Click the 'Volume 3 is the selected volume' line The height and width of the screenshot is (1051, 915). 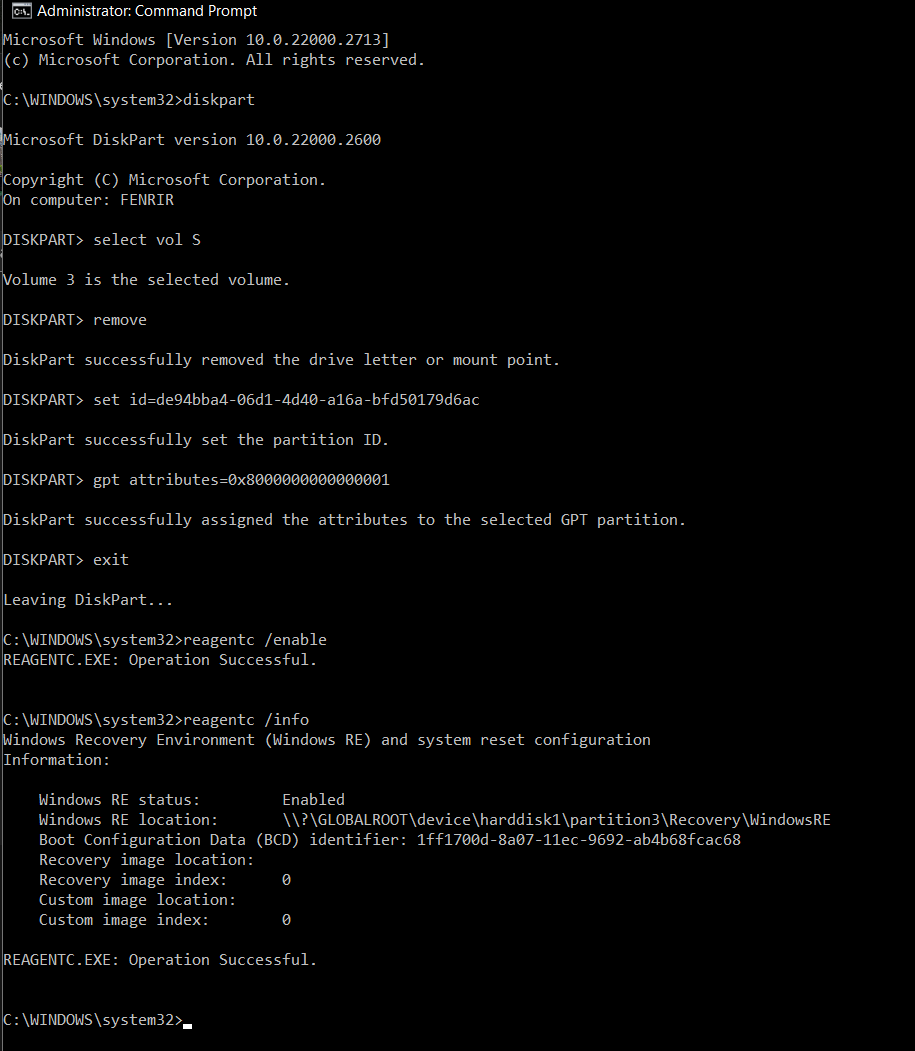[146, 280]
